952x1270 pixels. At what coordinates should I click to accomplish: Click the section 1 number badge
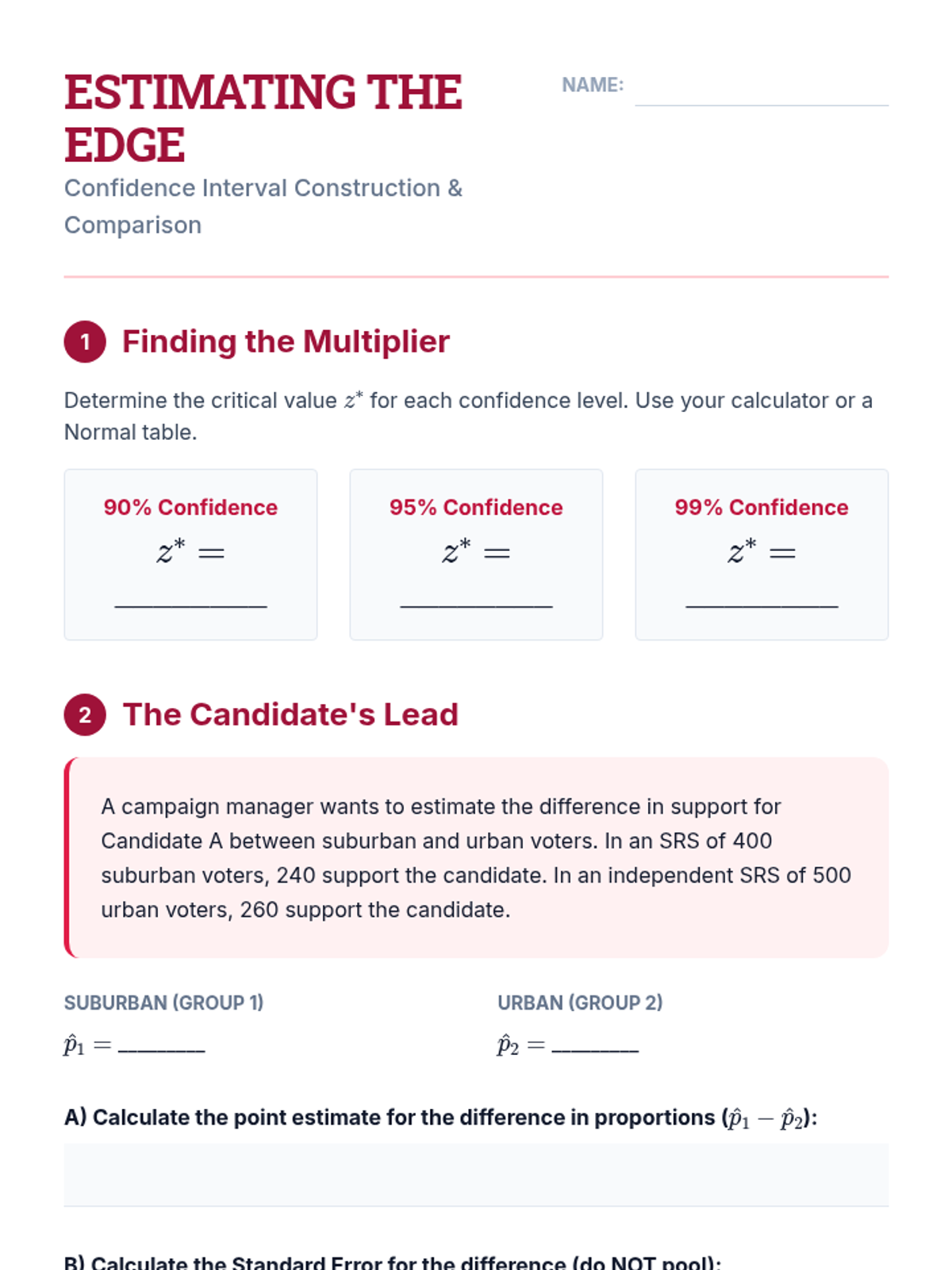[x=85, y=342]
